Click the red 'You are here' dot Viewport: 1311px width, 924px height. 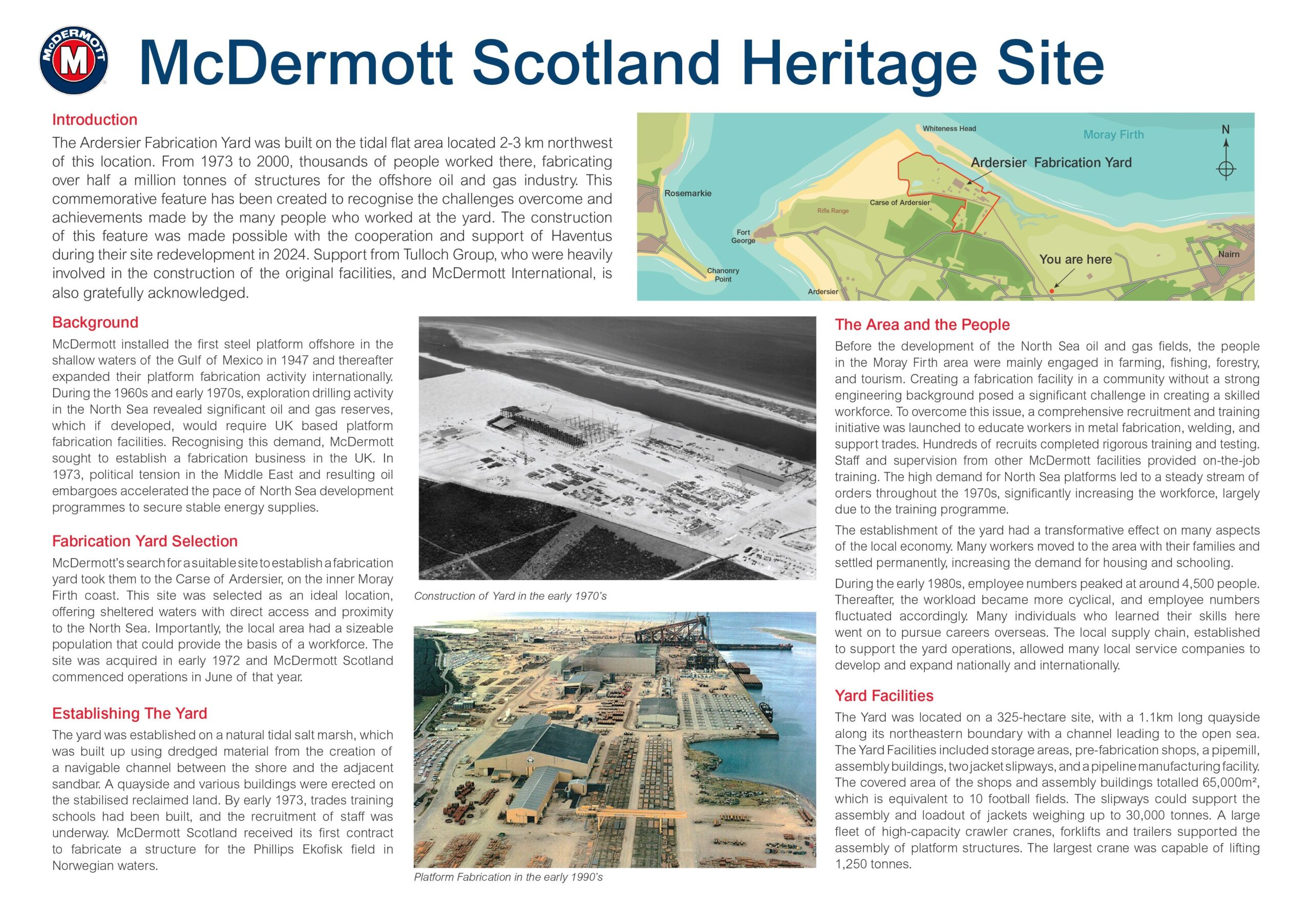coord(1052,291)
